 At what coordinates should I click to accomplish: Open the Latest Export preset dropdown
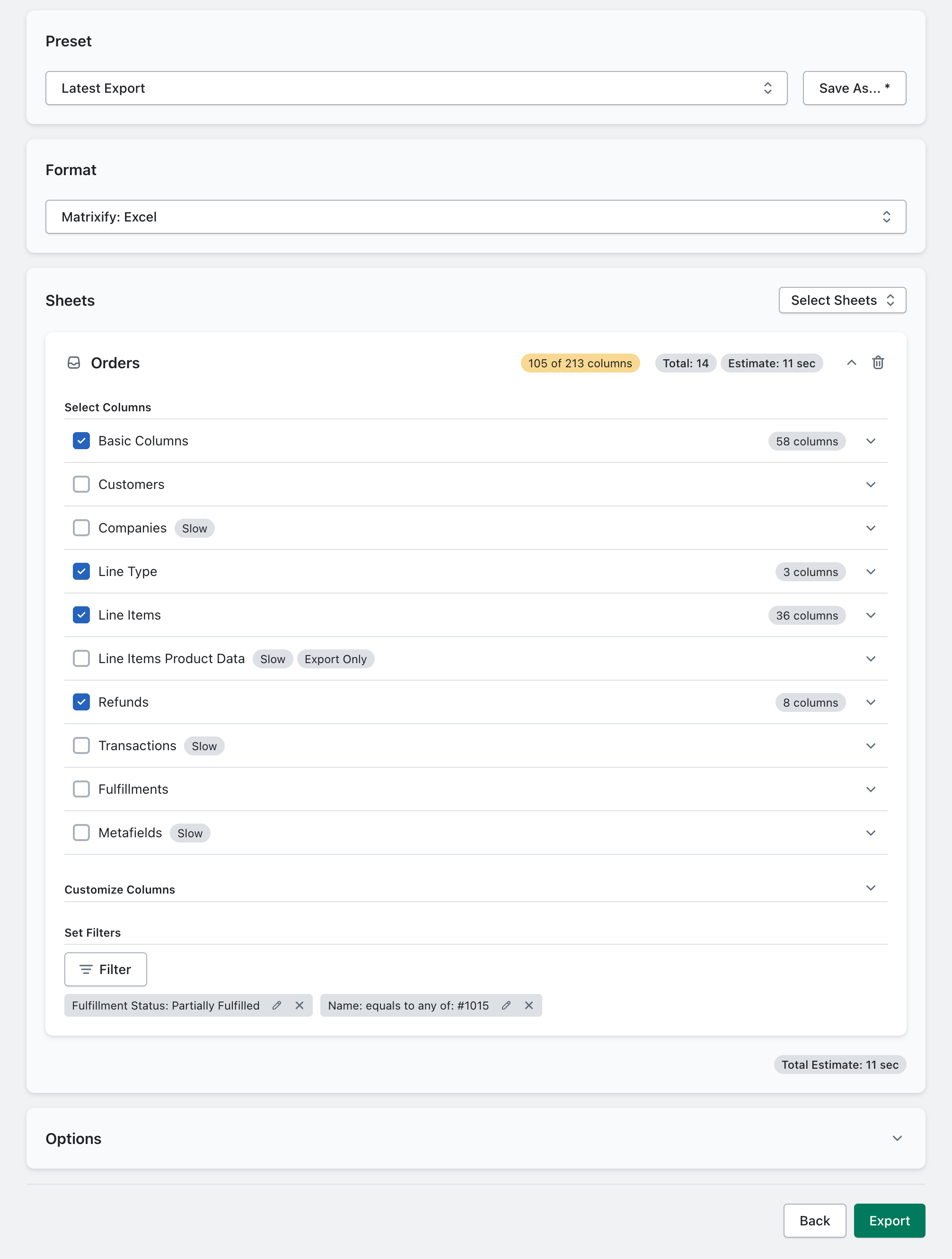(416, 88)
